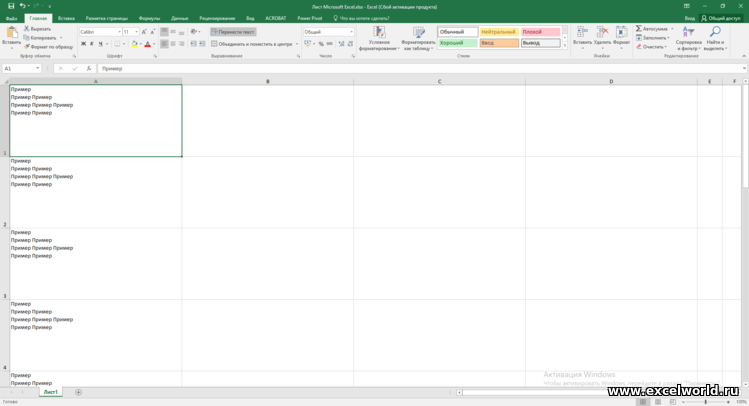The width and height of the screenshot is (749, 406).
Task: Click Find and select (Найти и выделить)
Action: pyautogui.click(x=715, y=38)
